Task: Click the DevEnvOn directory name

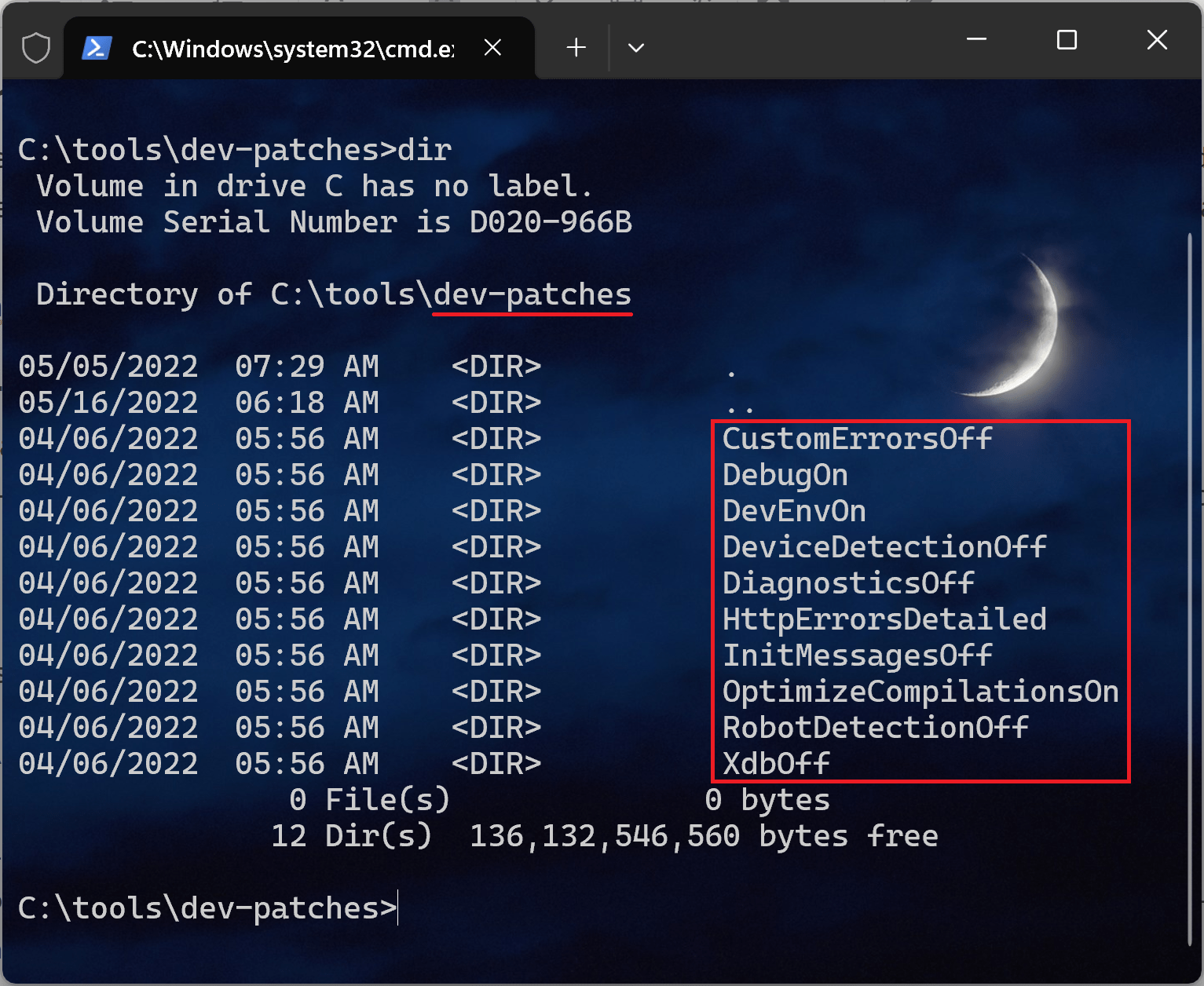Action: coord(794,511)
